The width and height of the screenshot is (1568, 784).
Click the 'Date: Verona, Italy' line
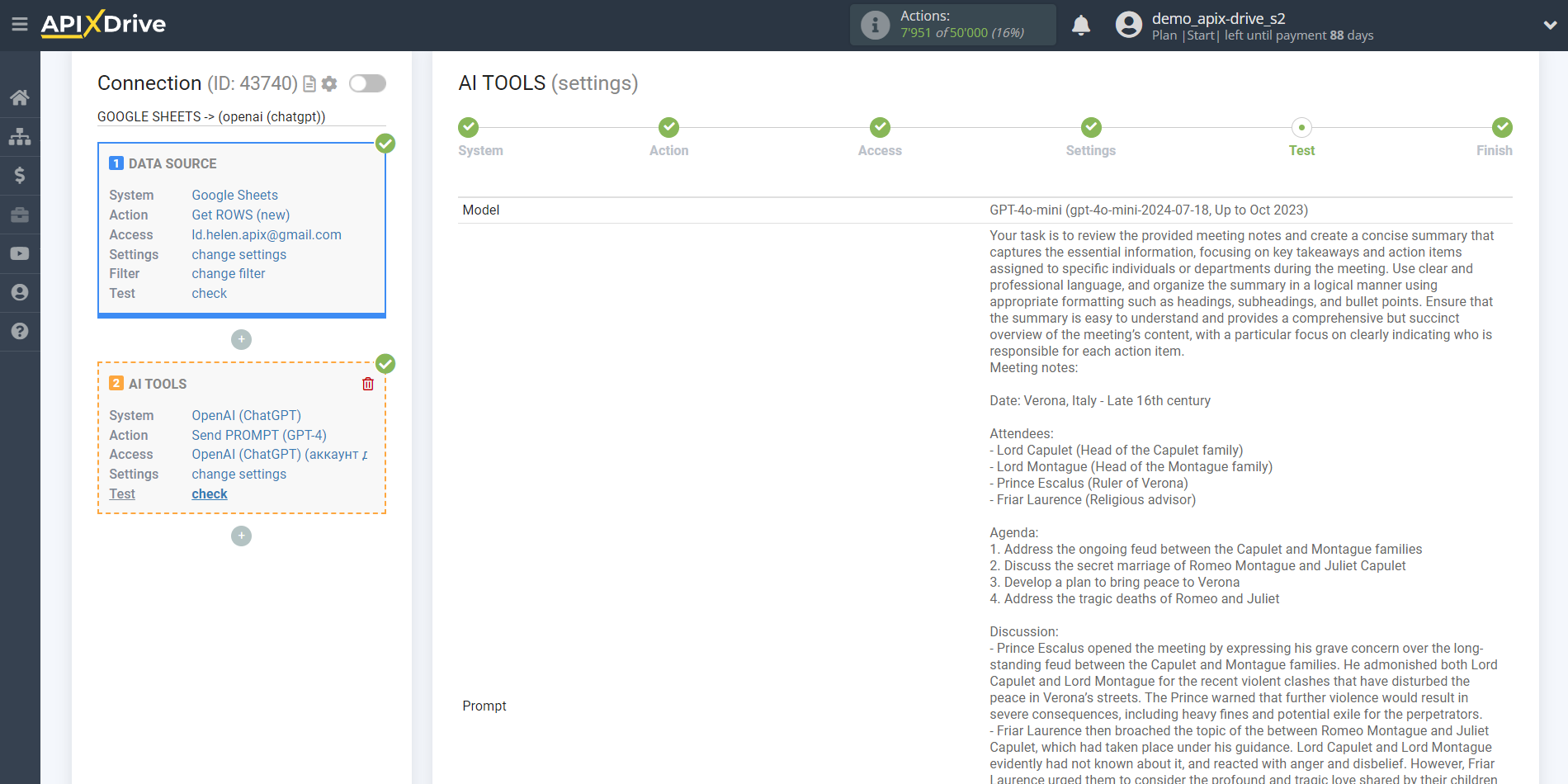[x=1100, y=400]
